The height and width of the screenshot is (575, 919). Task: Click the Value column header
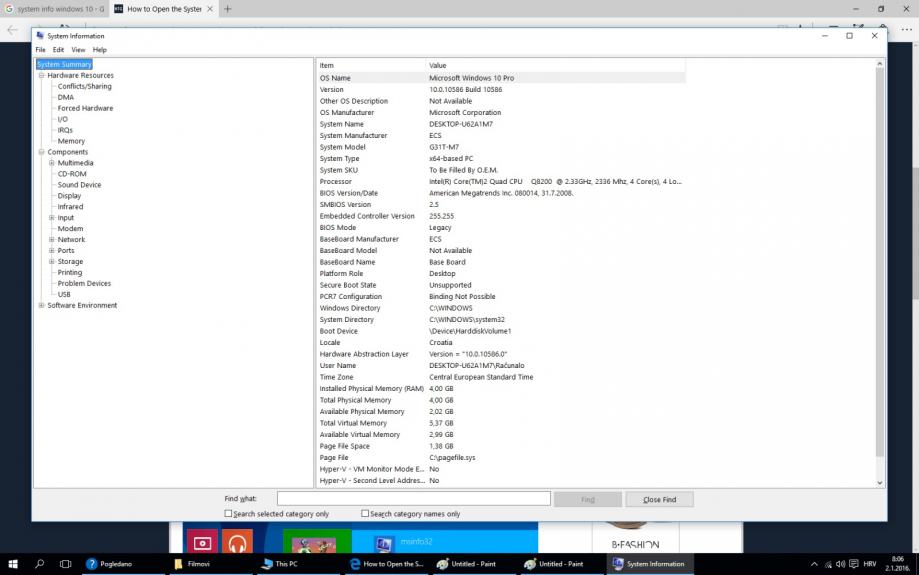[555, 65]
